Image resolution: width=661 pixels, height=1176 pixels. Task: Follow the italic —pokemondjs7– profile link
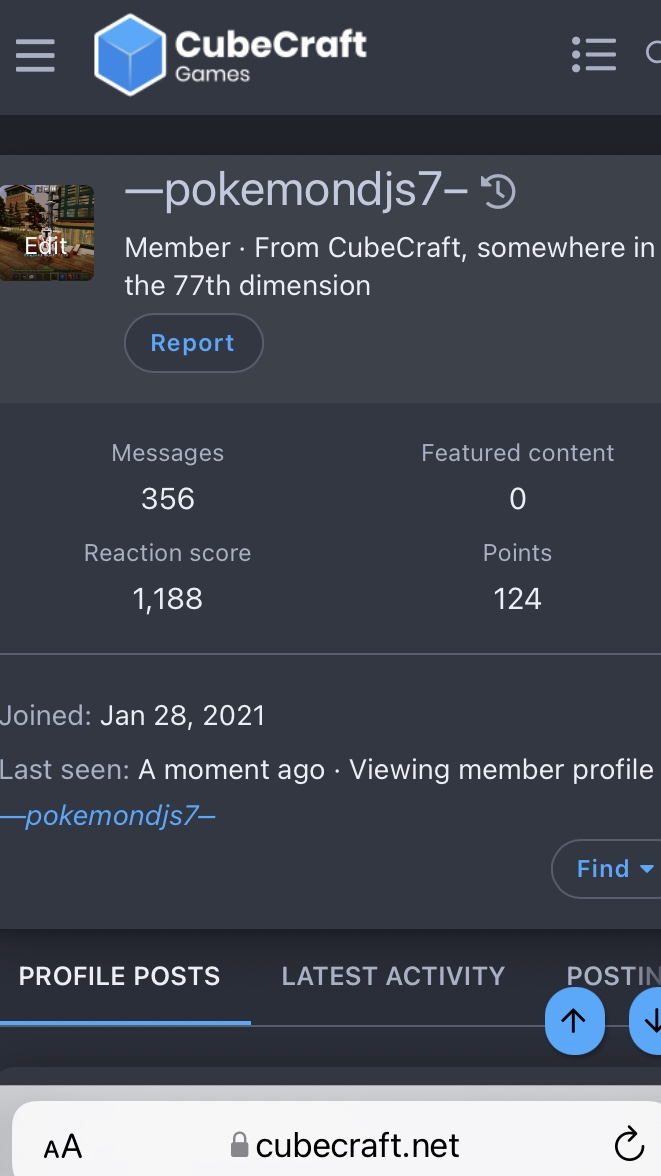point(108,815)
